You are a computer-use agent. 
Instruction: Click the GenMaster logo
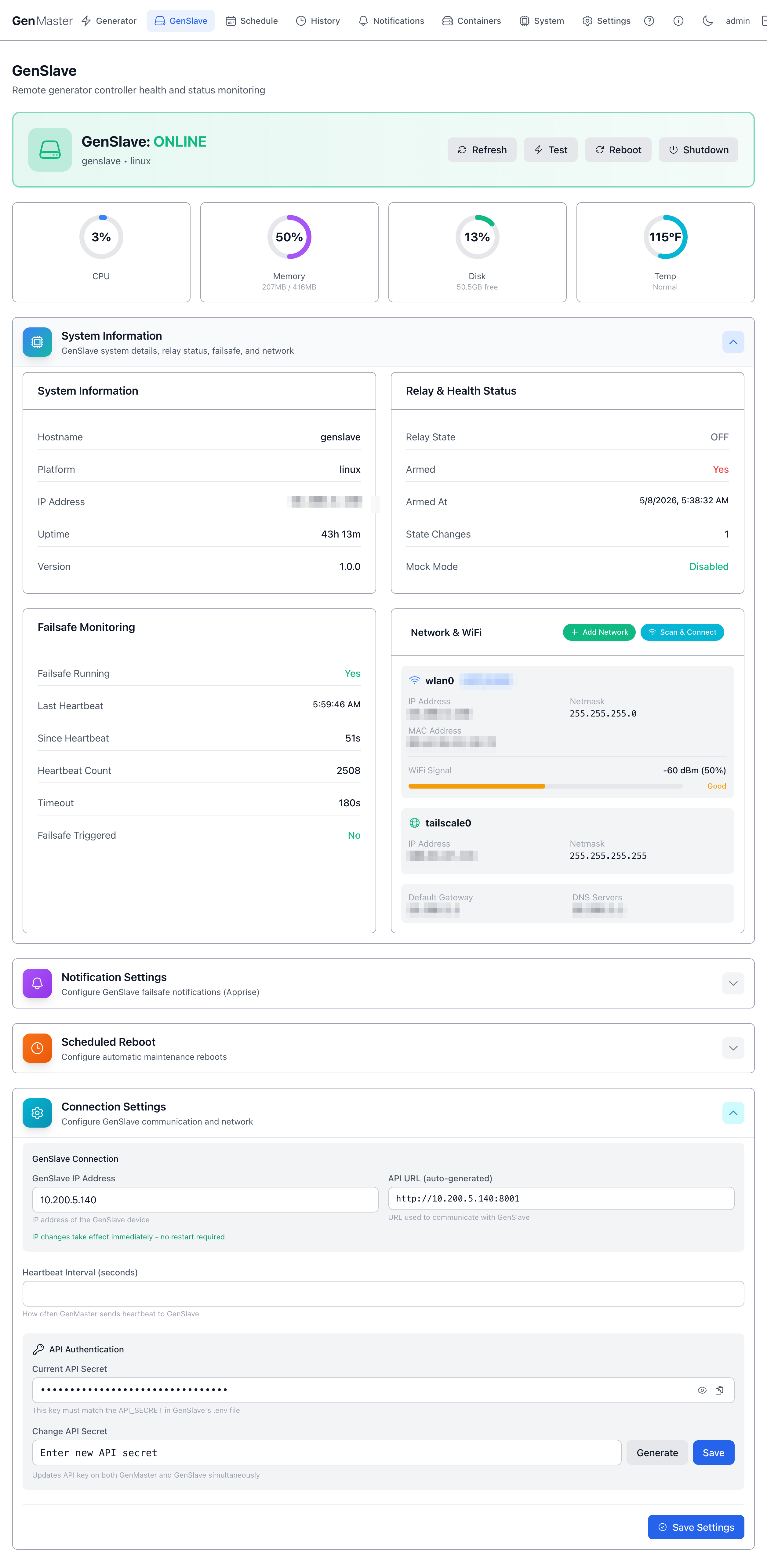(42, 21)
